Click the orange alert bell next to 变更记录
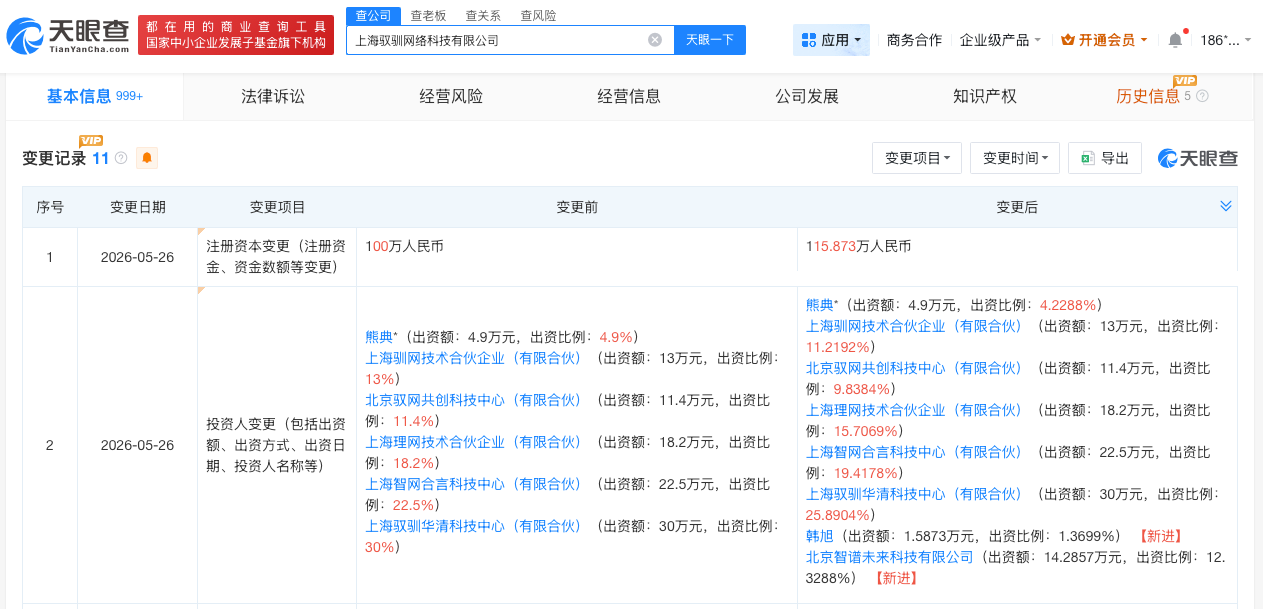This screenshot has height=609, width=1263. pyautogui.click(x=147, y=158)
